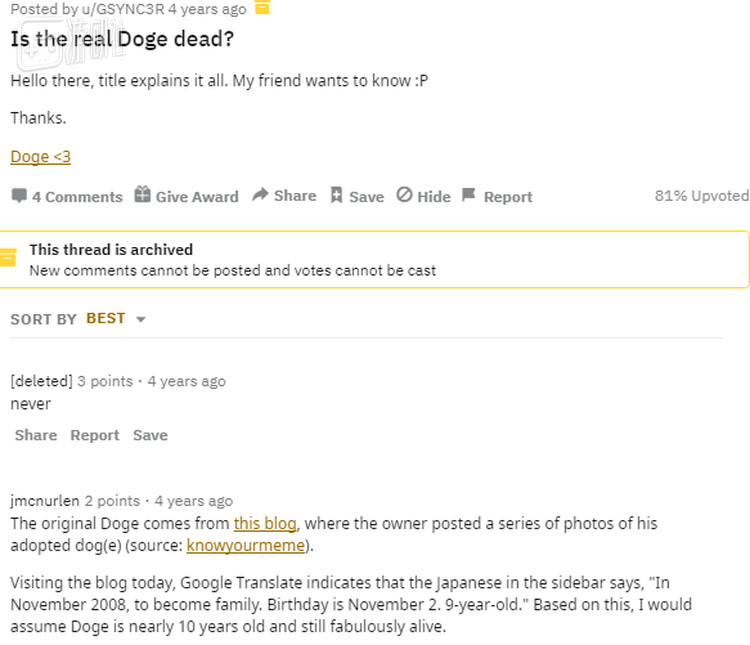
Task: Click the yellow archive icon beside post date
Action: pyautogui.click(x=262, y=8)
